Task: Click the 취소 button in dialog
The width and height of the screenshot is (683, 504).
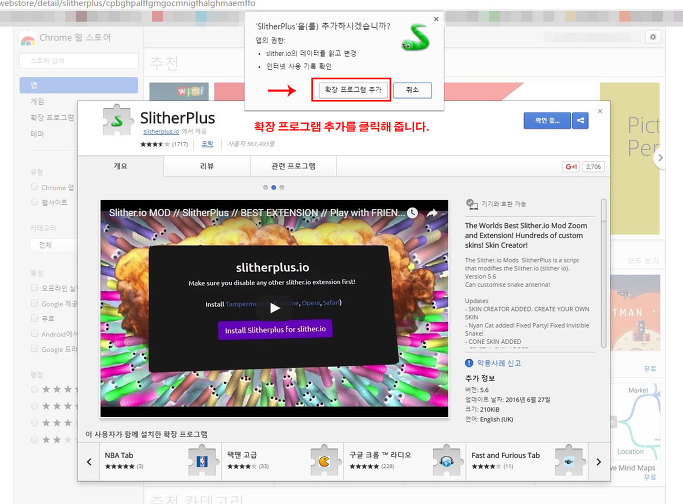Action: point(412,90)
